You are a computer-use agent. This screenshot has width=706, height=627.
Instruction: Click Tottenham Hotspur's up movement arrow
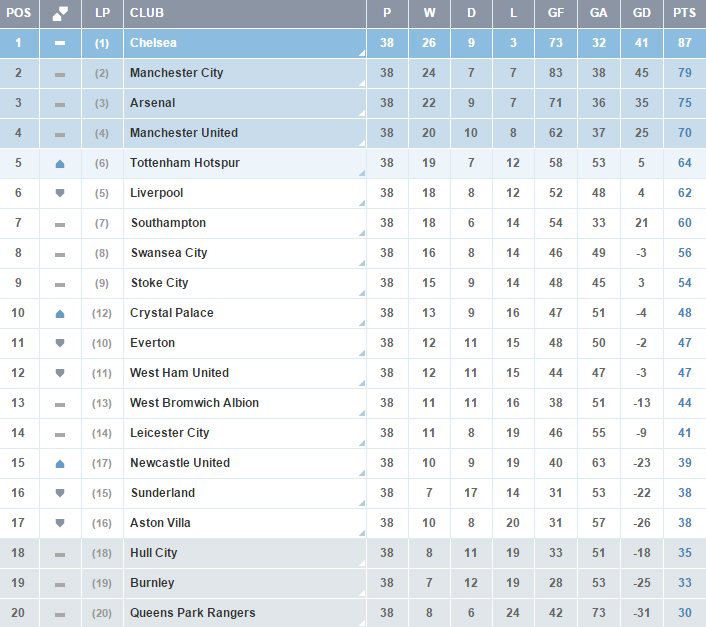(60, 163)
